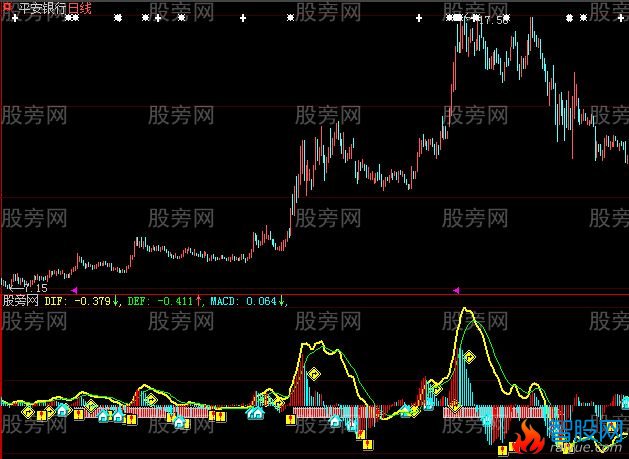Click the red icon before 平安银行 title
Viewport: 629px width, 459px height.
8,8
